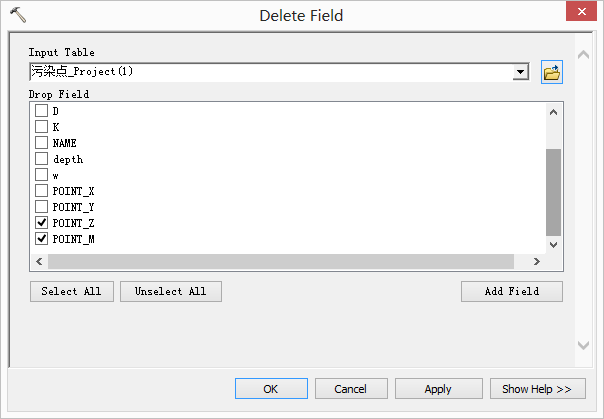Select the POINT_Y field checkbox
Image resolution: width=604 pixels, height=419 pixels.
pos(41,207)
